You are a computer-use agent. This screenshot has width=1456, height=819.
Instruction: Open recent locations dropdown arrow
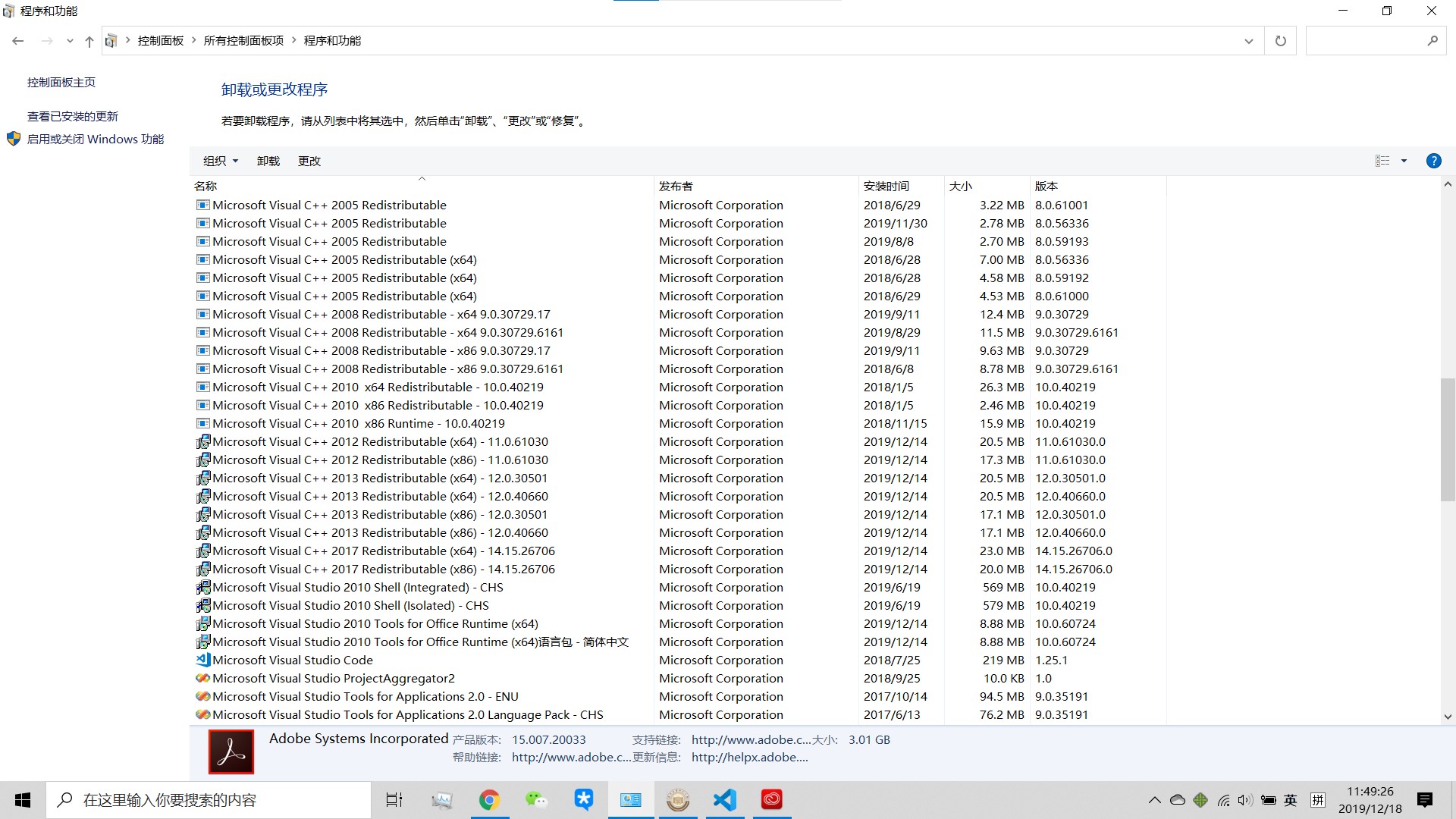[70, 41]
